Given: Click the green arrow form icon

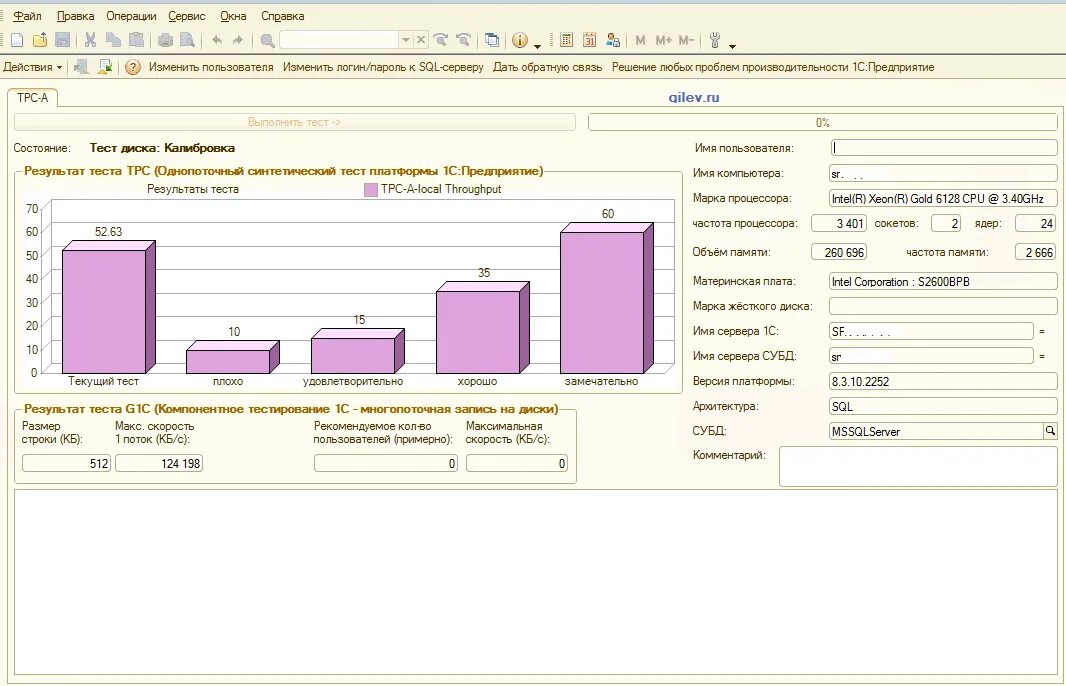Looking at the screenshot, I should pos(105,67).
